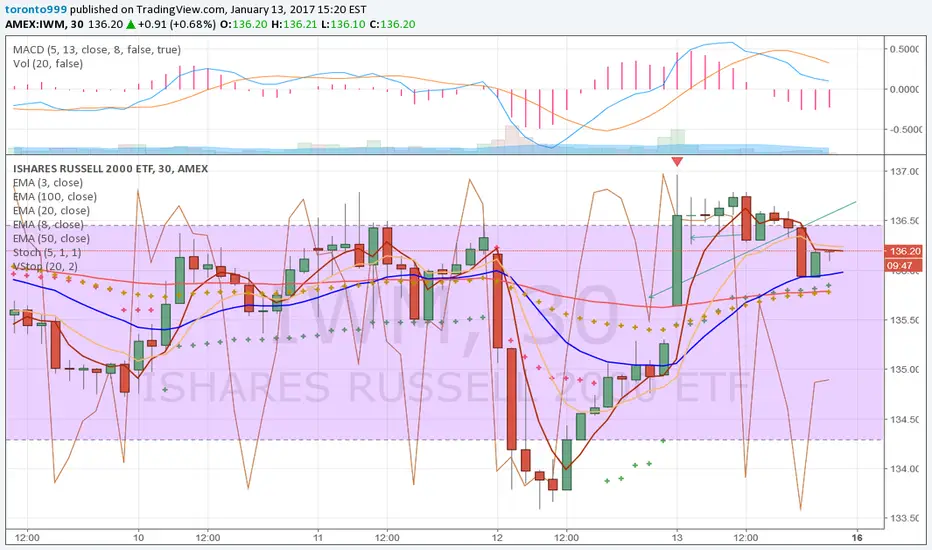This screenshot has width=932, height=550.
Task: Click the 12:00 time label between 13 and 16
Action: click(746, 538)
